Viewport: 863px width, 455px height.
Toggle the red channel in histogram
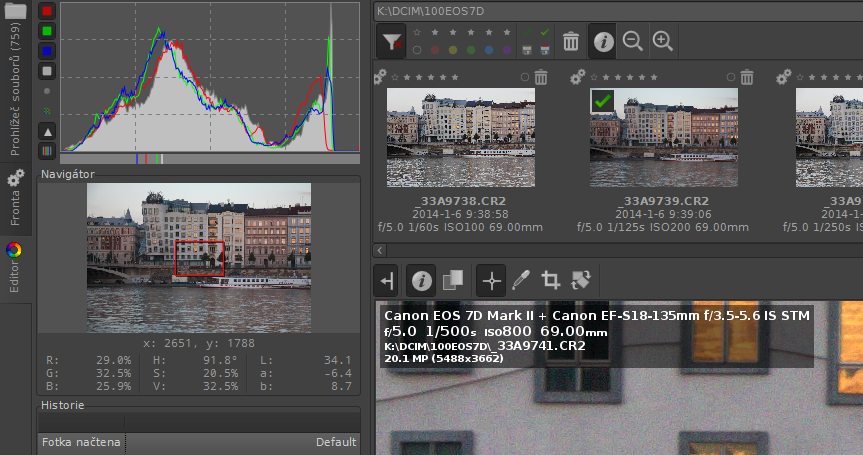47,11
